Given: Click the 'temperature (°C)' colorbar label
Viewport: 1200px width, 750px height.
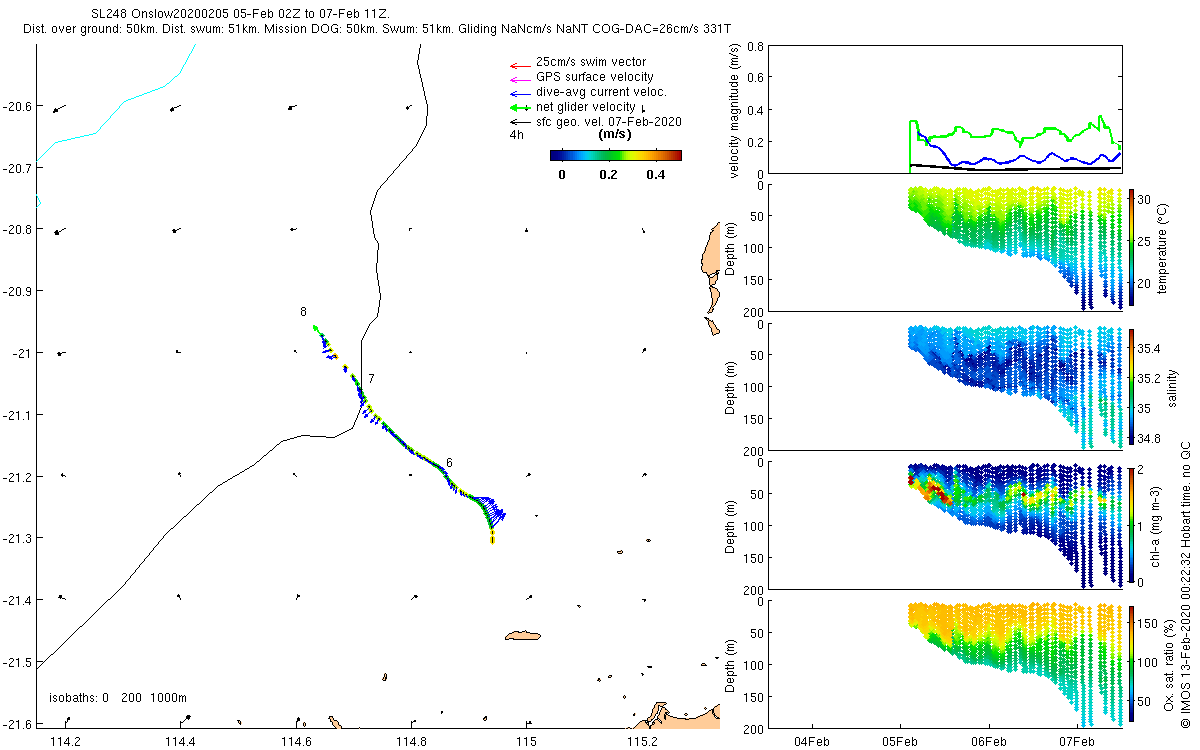Looking at the screenshot, I should (1163, 248).
